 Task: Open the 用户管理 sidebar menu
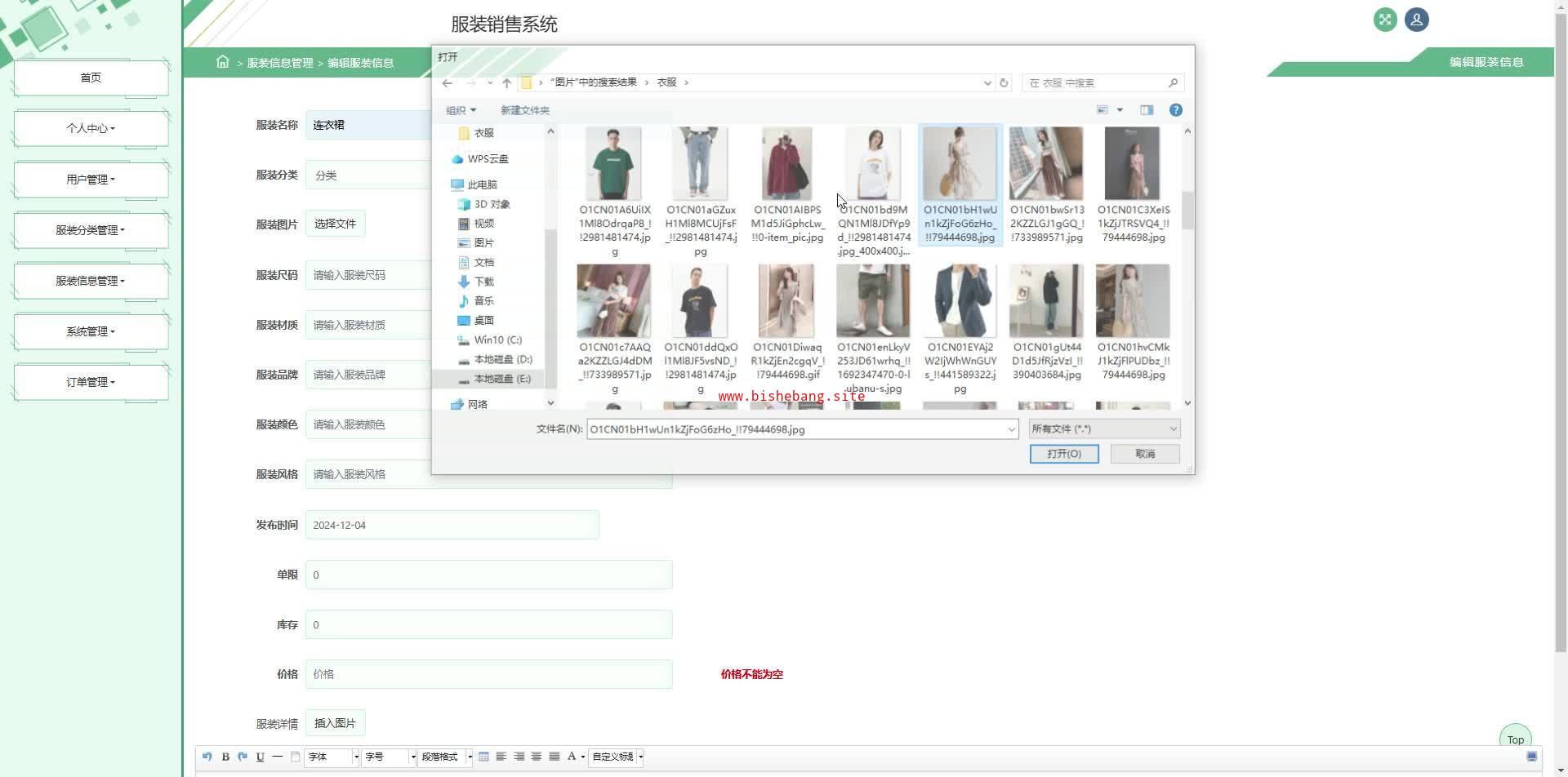pyautogui.click(x=91, y=180)
